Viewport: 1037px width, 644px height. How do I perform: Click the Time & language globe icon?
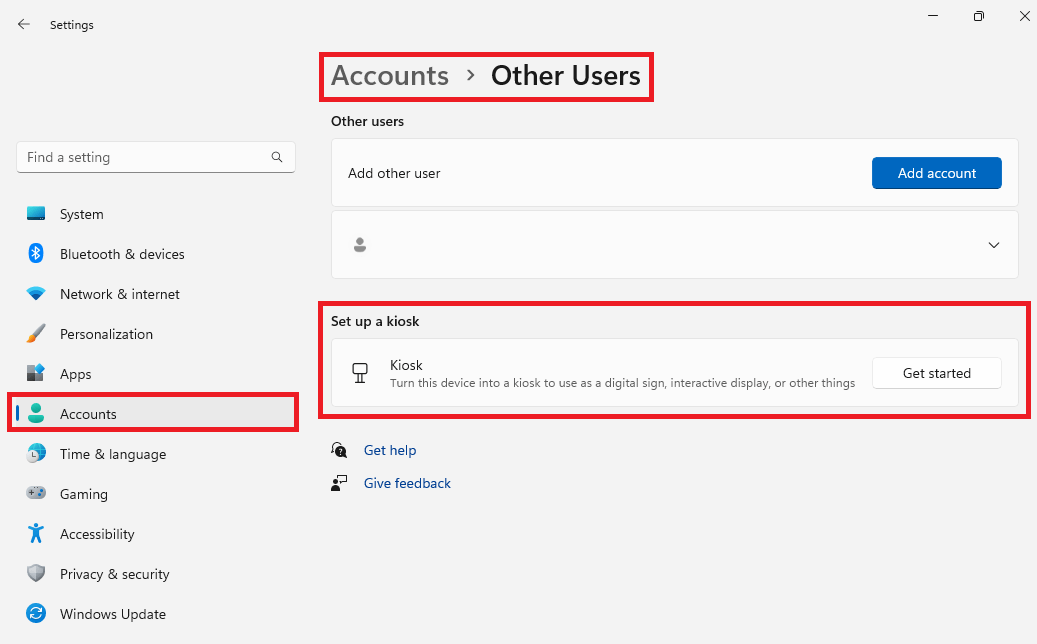(36, 453)
